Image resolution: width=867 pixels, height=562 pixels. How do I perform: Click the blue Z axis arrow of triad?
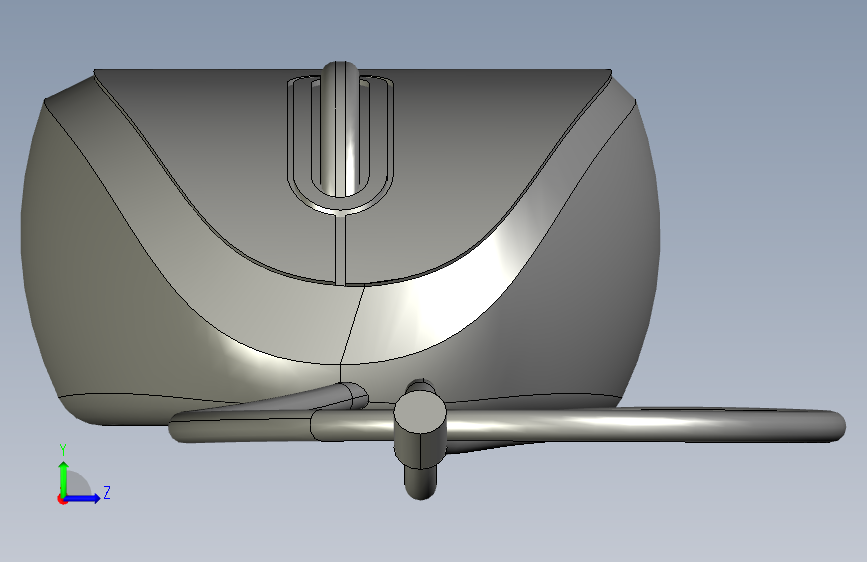click(x=82, y=498)
